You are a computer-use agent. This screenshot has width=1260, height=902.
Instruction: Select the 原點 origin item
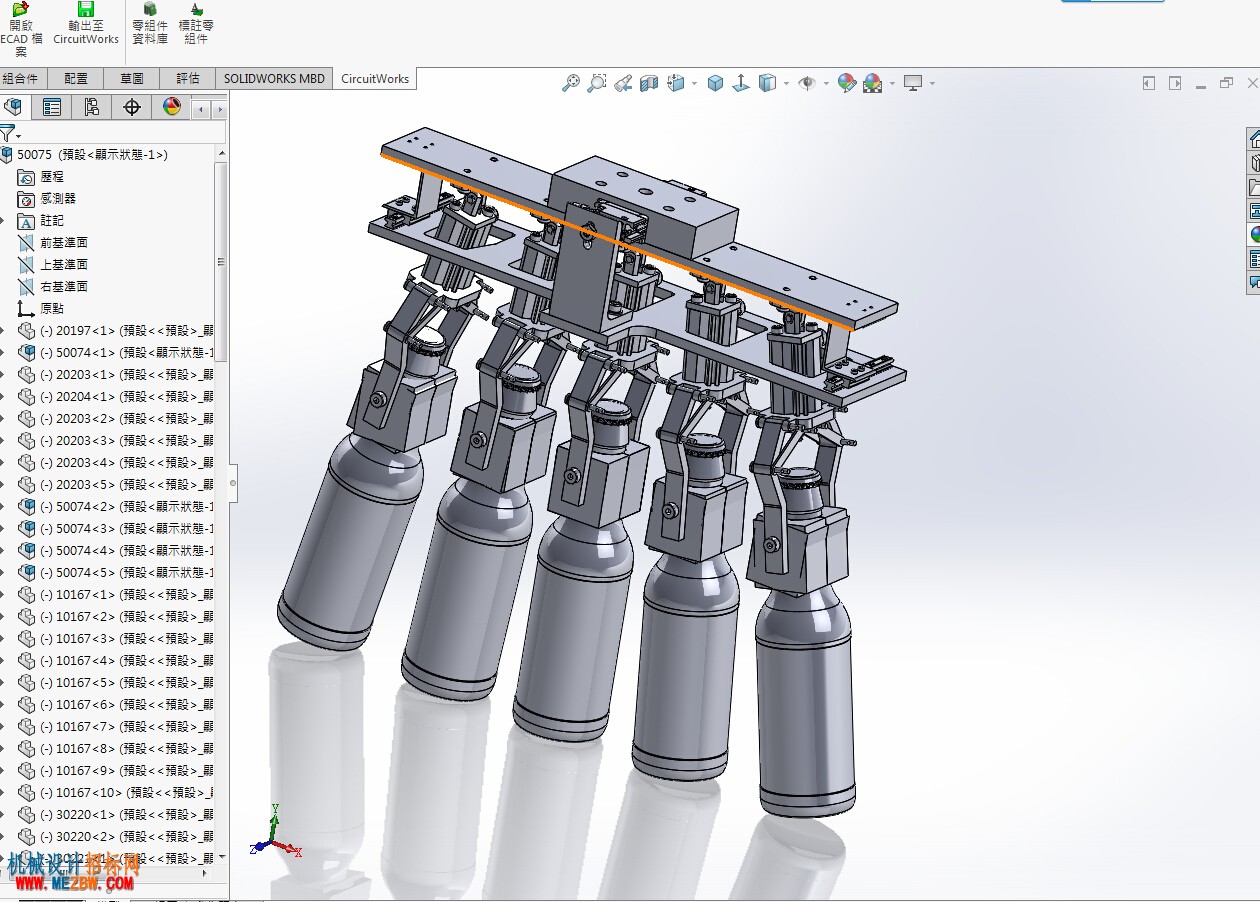tap(41, 309)
